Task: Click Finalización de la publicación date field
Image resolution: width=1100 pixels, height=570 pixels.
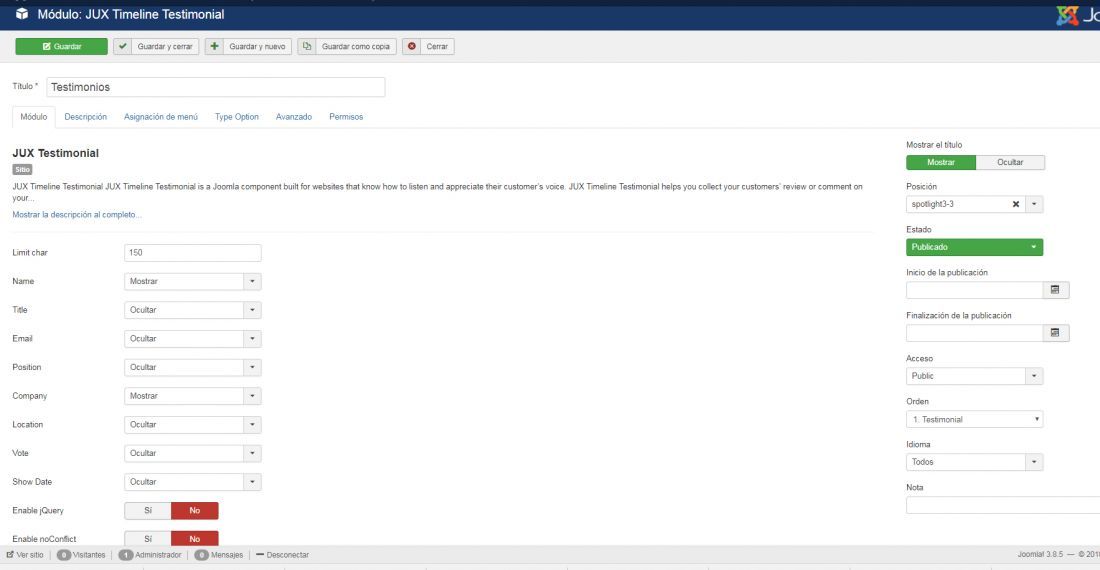Action: [x=974, y=333]
